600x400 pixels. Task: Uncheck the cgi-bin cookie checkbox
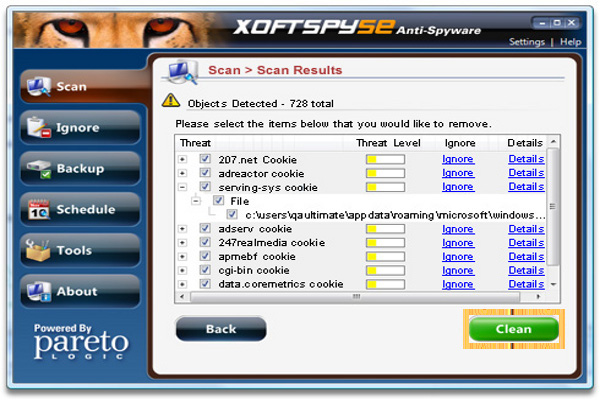tap(205, 270)
